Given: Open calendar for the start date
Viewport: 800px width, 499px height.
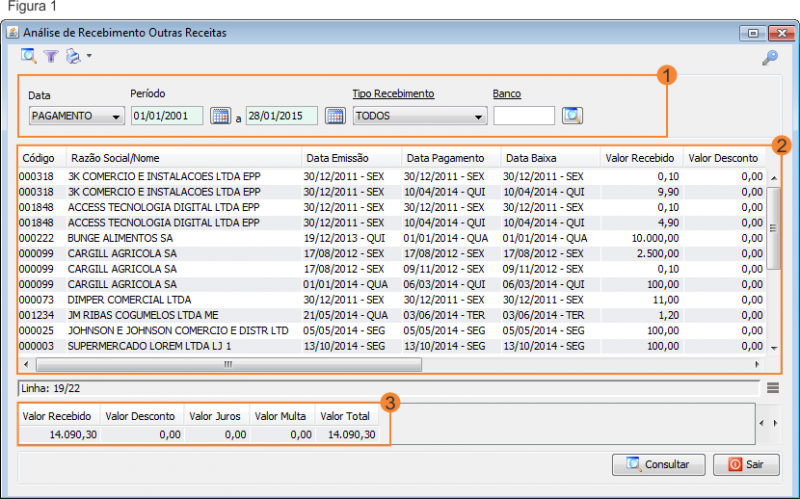Looking at the screenshot, I should (x=220, y=116).
